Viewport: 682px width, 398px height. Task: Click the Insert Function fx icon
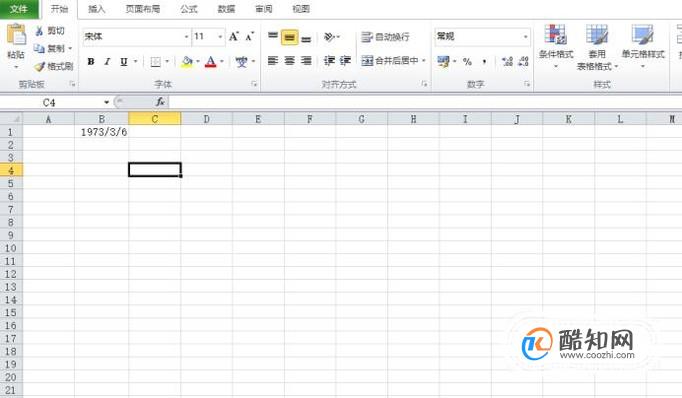(x=160, y=102)
